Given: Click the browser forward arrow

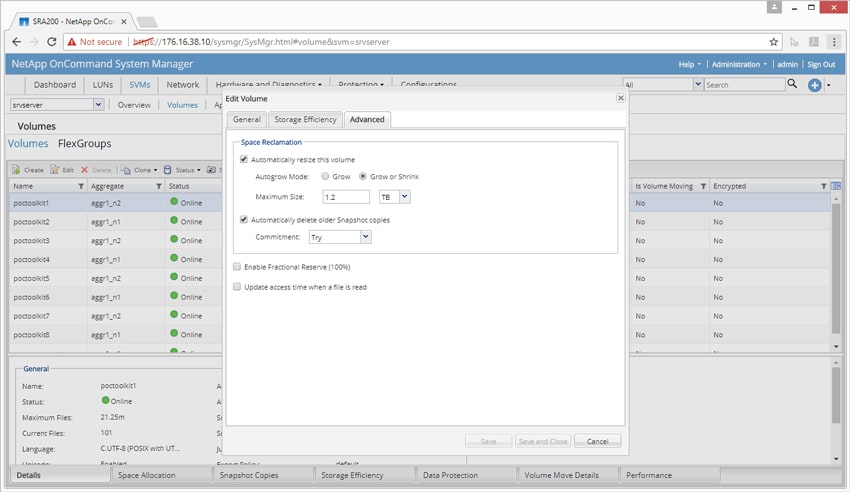Looking at the screenshot, I should pyautogui.click(x=34, y=42).
